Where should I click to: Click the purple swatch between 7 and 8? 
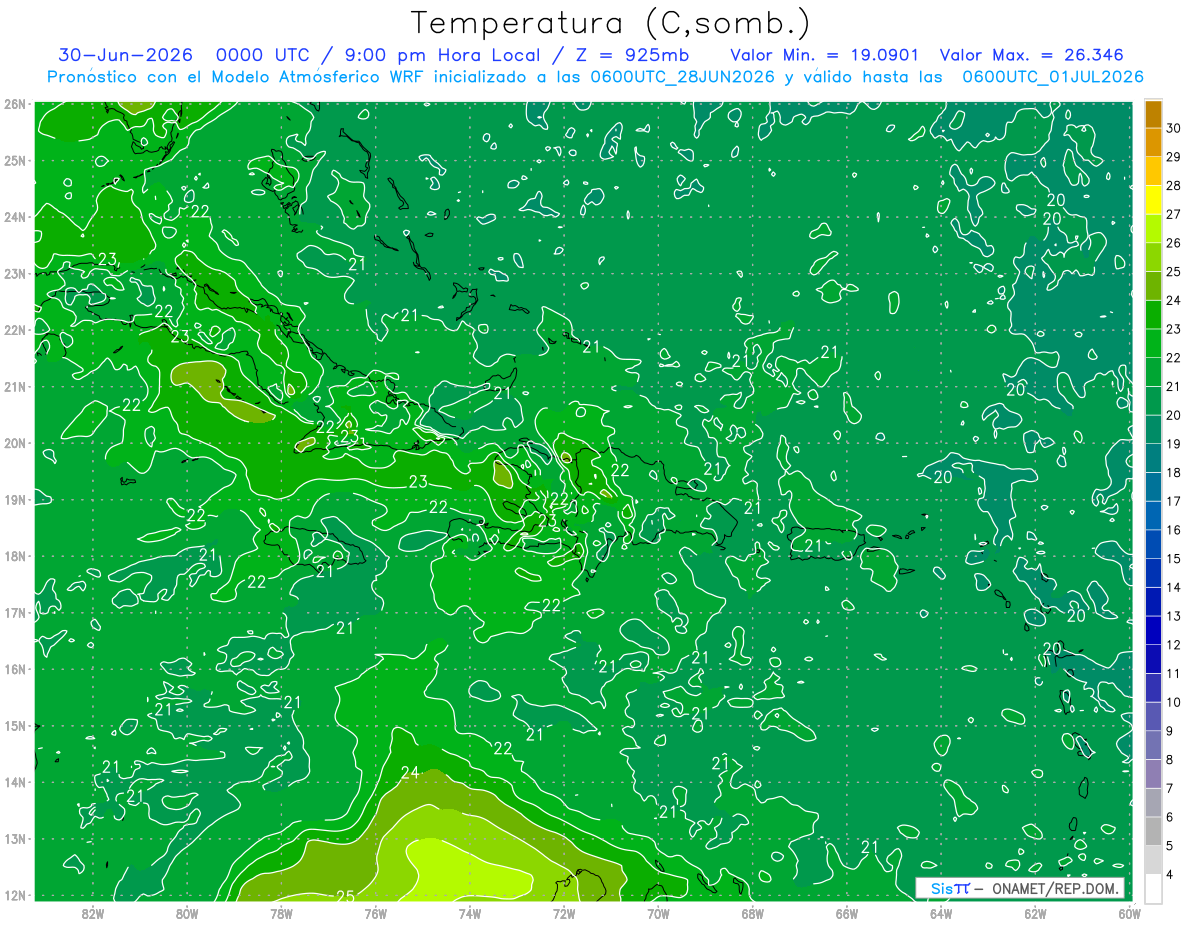(x=1153, y=773)
